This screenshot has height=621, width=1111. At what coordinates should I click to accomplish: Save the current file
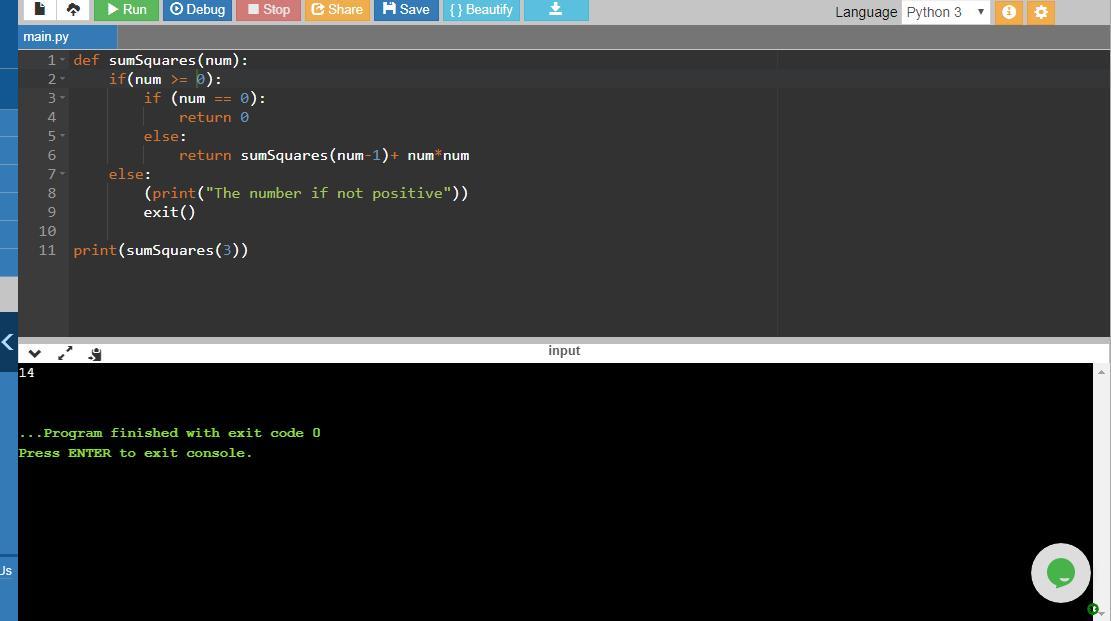pos(406,9)
